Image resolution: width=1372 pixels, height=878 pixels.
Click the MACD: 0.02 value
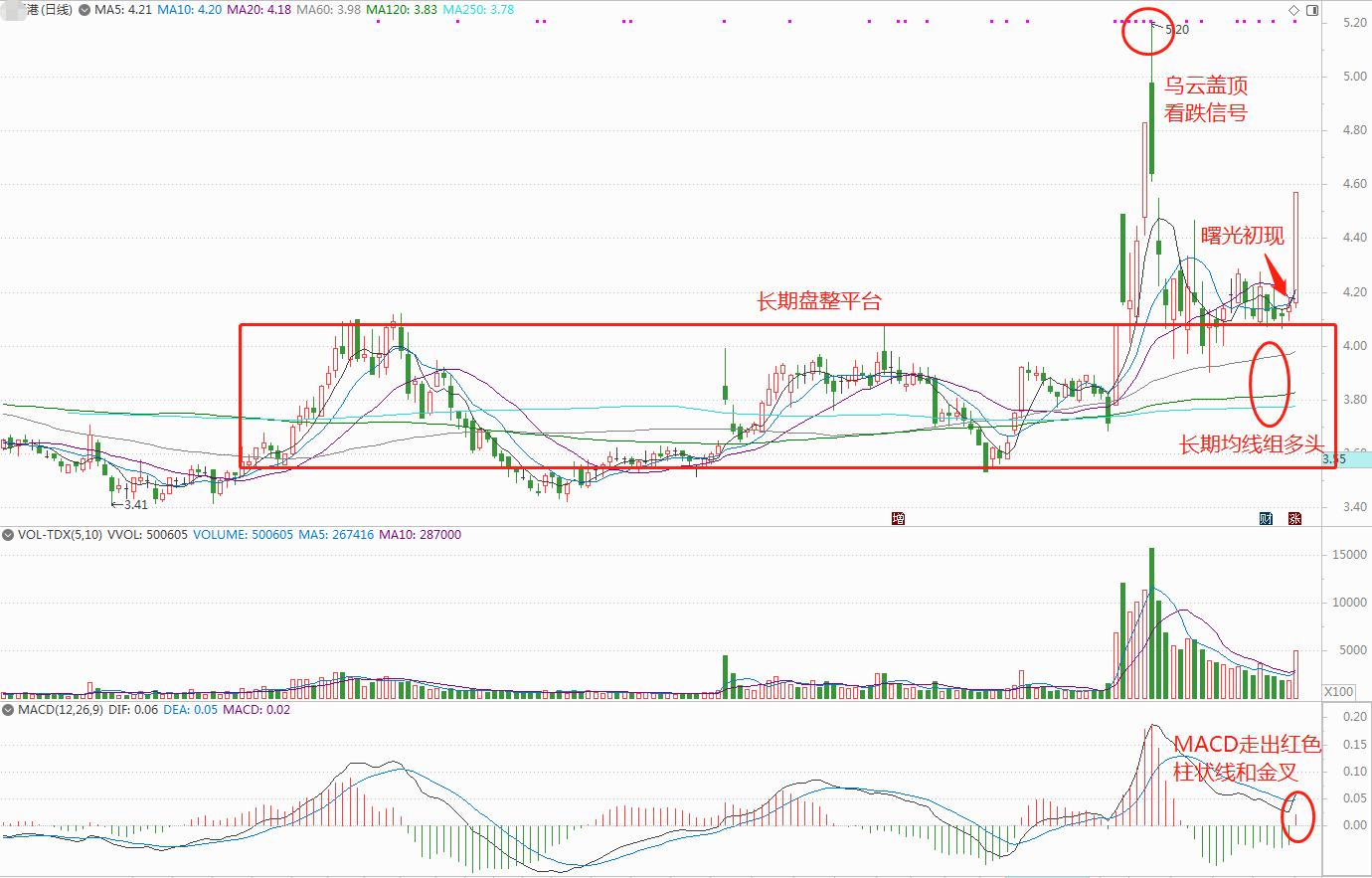click(x=257, y=711)
